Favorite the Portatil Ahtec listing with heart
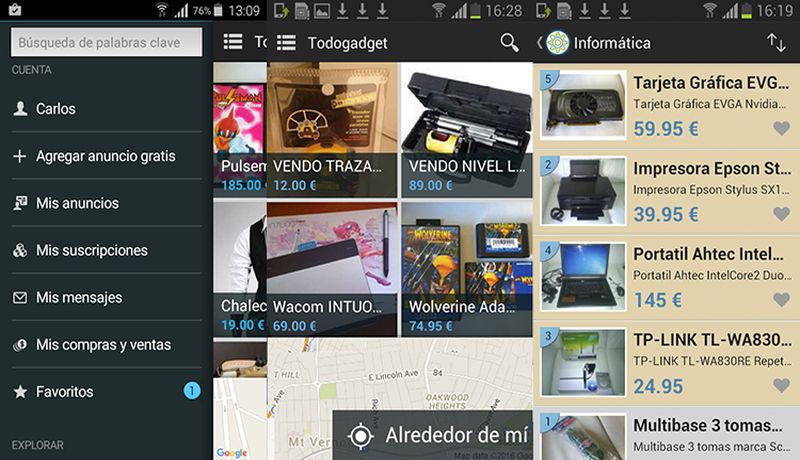Image resolution: width=800 pixels, height=460 pixels. 781,299
